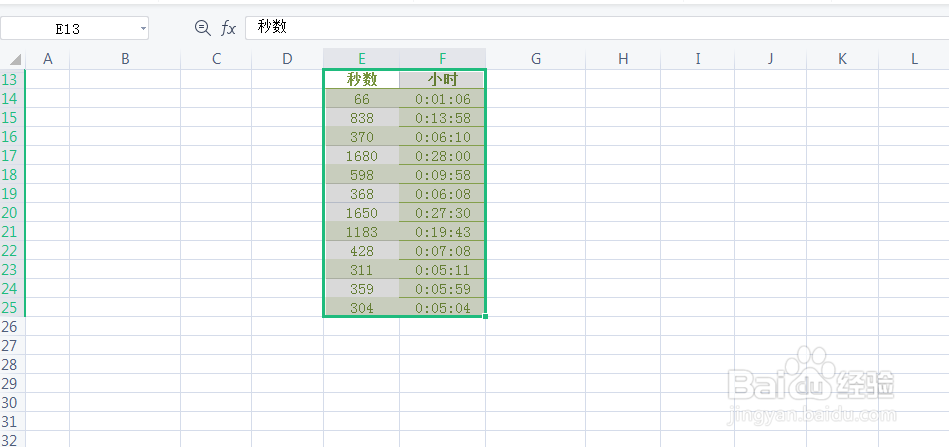Select row 28 header
949x447 pixels.
click(x=12, y=364)
